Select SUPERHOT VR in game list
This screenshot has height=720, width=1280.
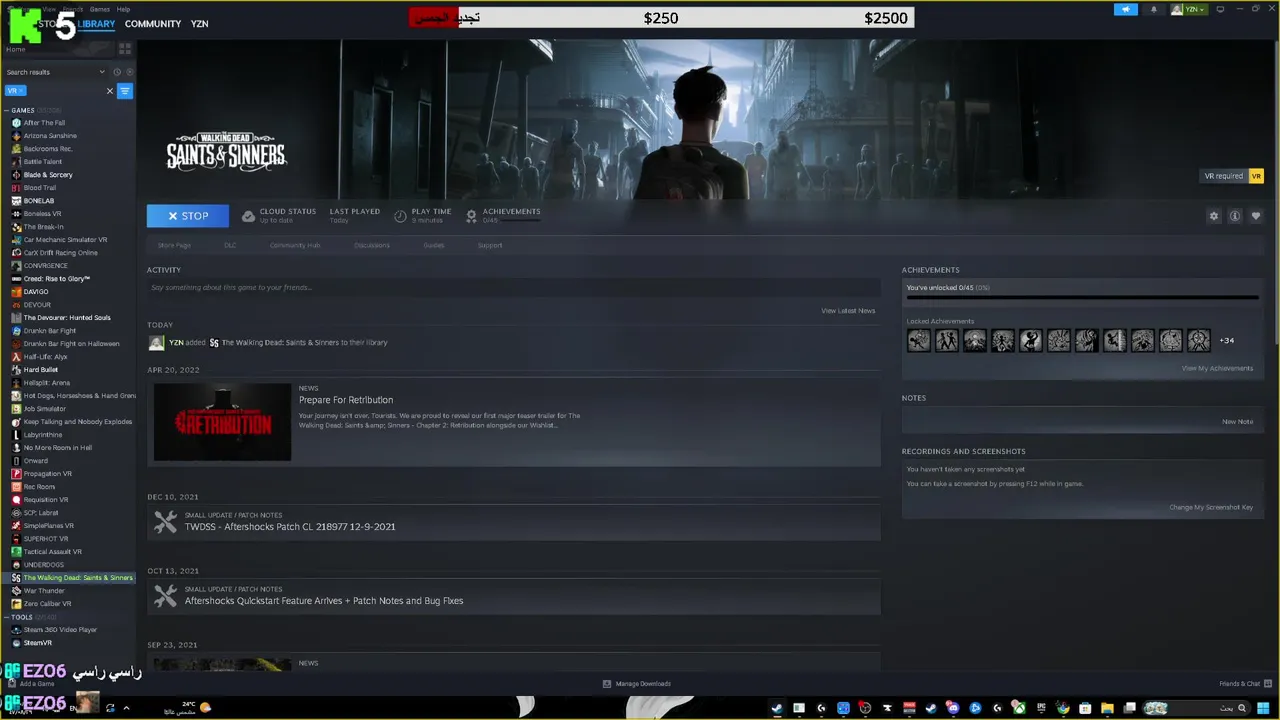tap(46, 539)
